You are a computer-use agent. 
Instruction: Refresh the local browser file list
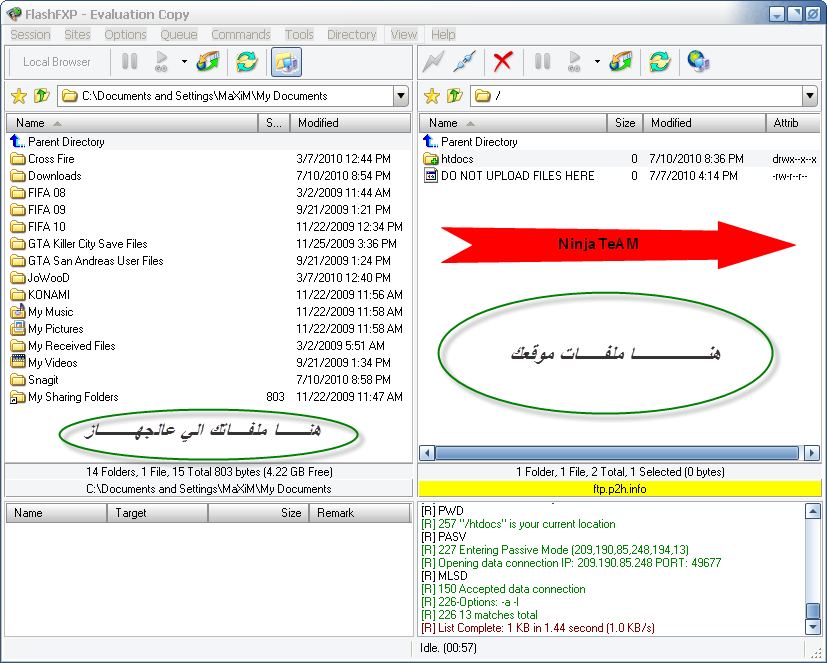[x=246, y=62]
